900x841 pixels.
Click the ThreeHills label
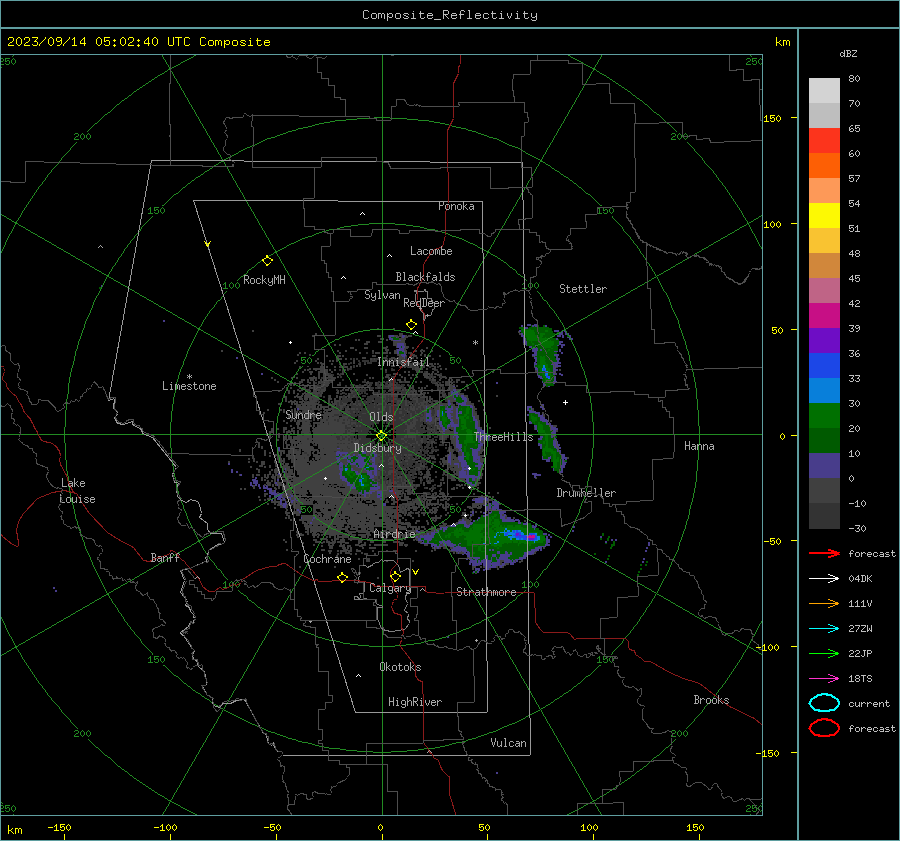point(503,437)
